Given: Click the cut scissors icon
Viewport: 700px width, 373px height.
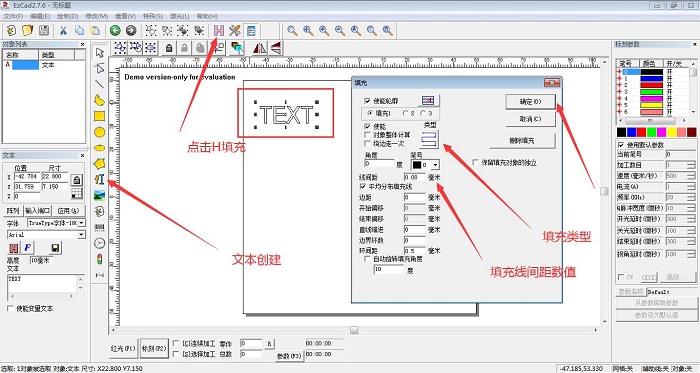Looking at the screenshot, I should 63,30.
